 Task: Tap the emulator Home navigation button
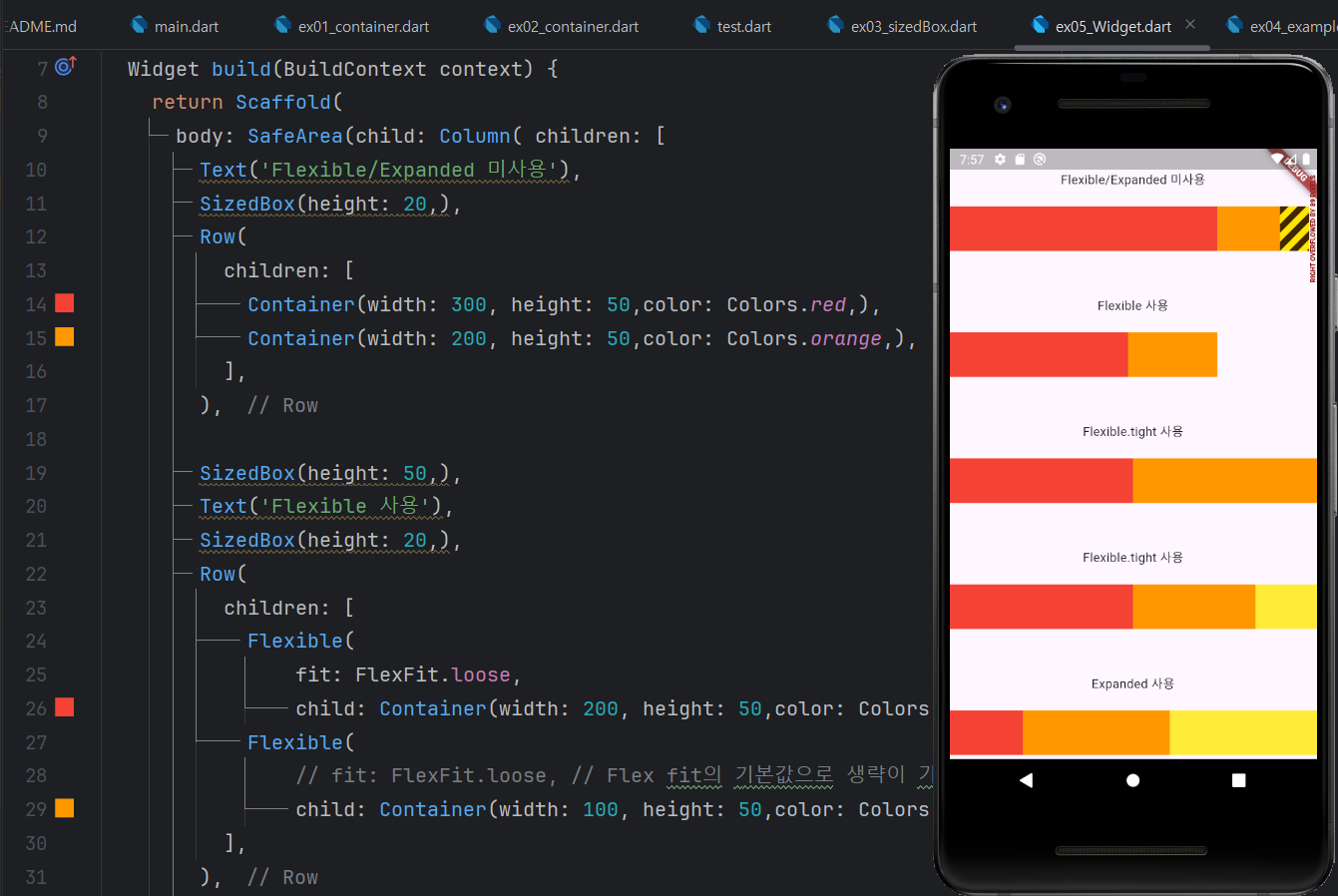[x=1132, y=780]
